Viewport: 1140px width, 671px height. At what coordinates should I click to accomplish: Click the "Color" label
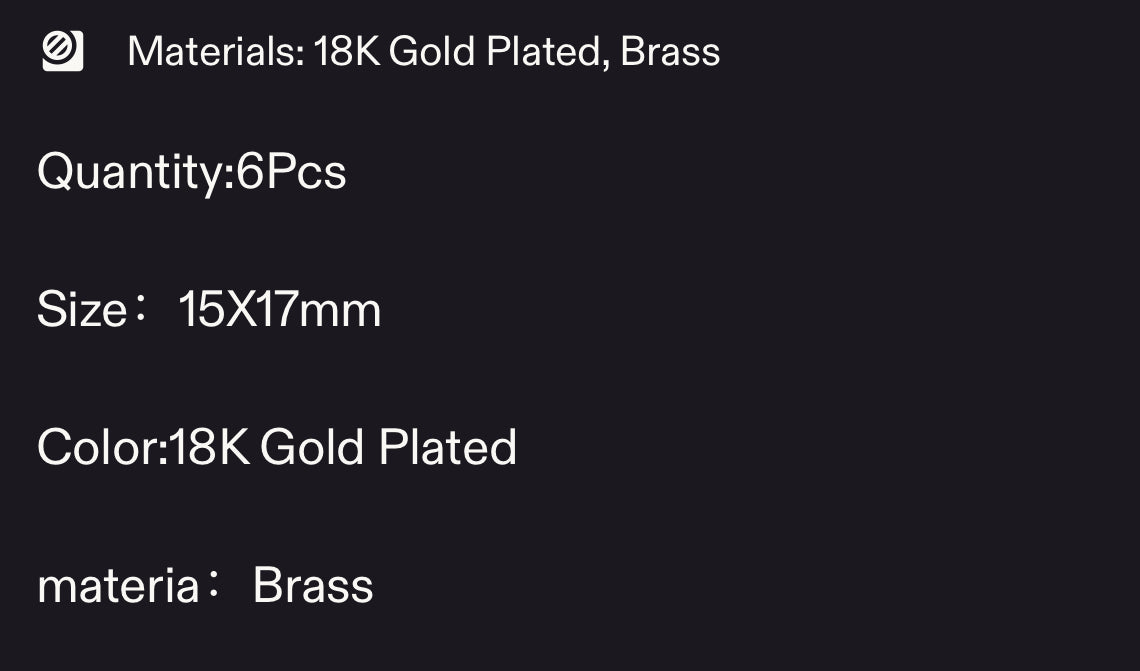coord(96,448)
